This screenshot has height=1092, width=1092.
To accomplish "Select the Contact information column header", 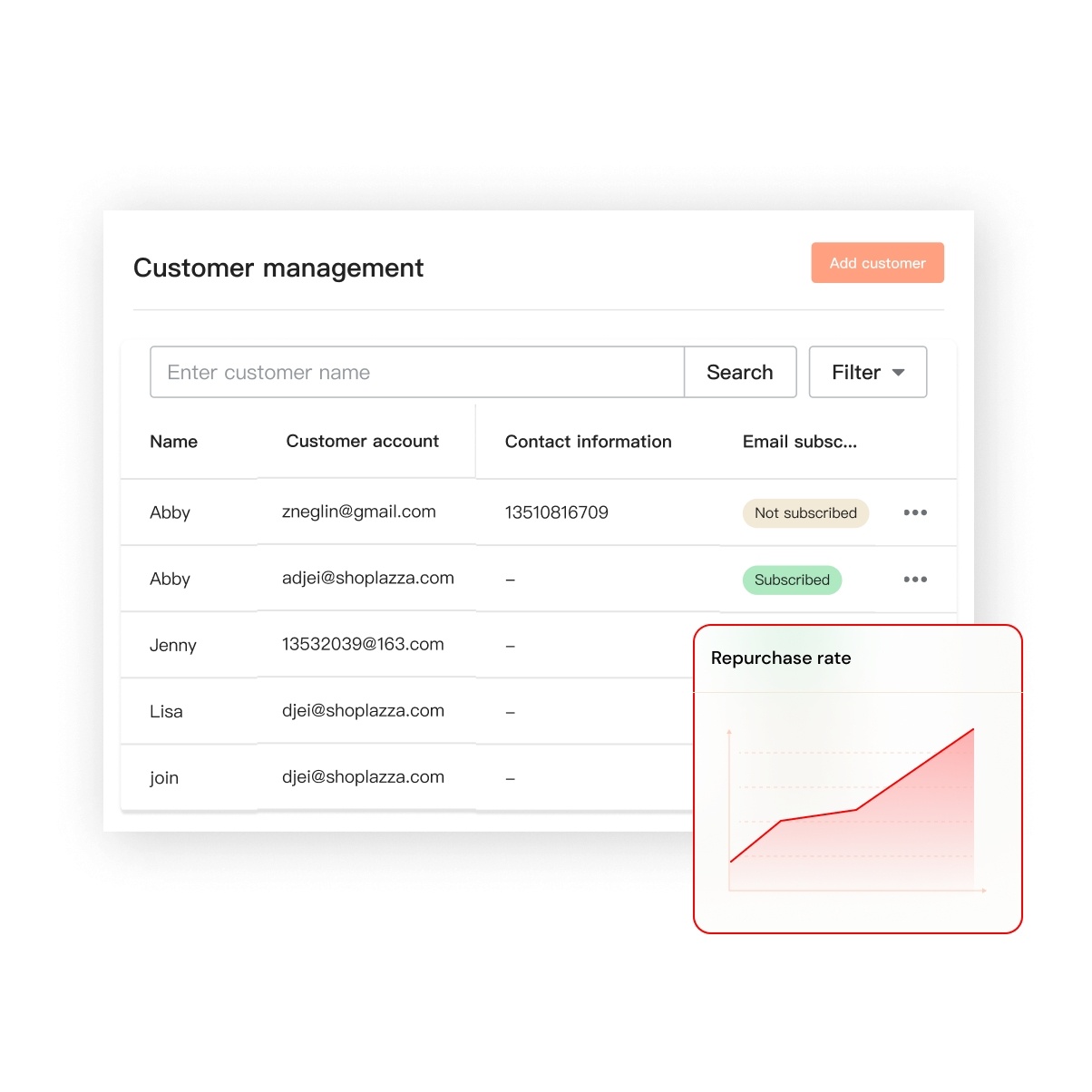I will (589, 442).
